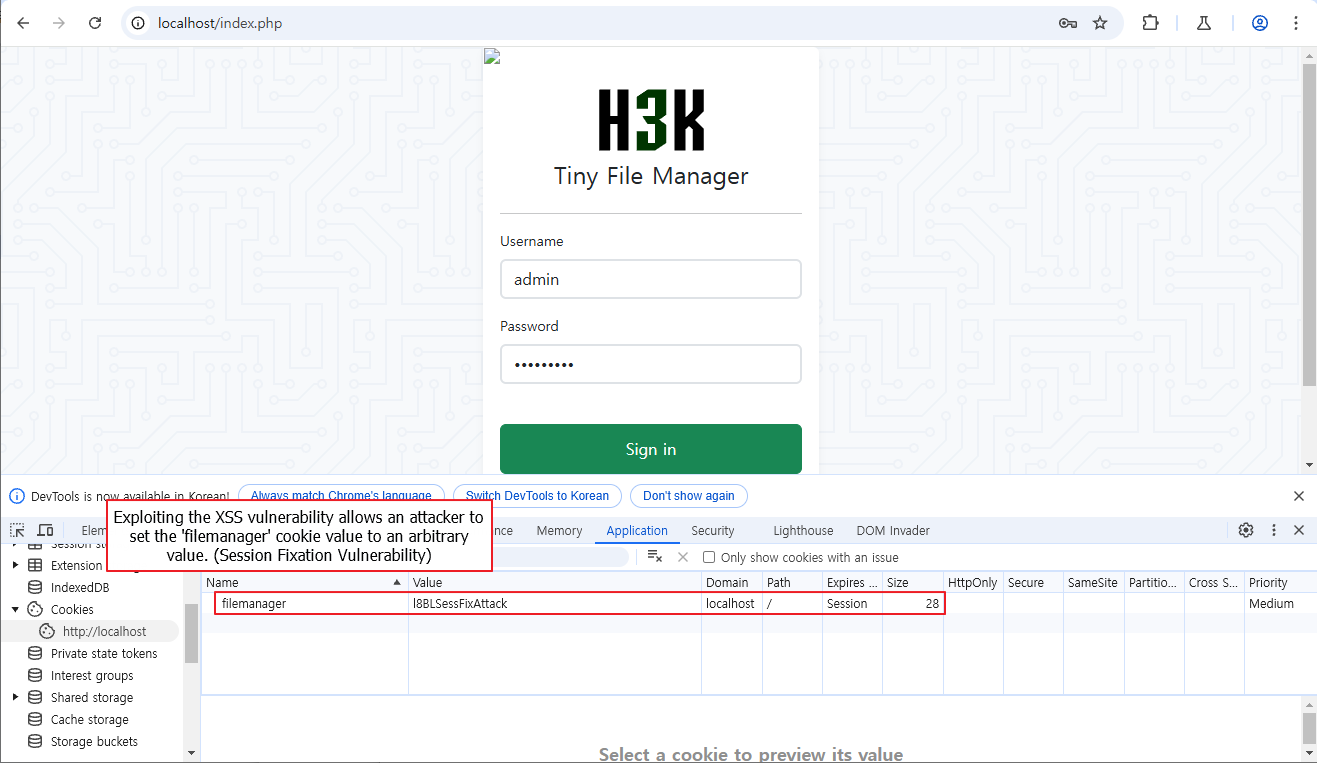1317x763 pixels.
Task: Select Storage buckets in the sidebar
Action: pyautogui.click(x=94, y=741)
